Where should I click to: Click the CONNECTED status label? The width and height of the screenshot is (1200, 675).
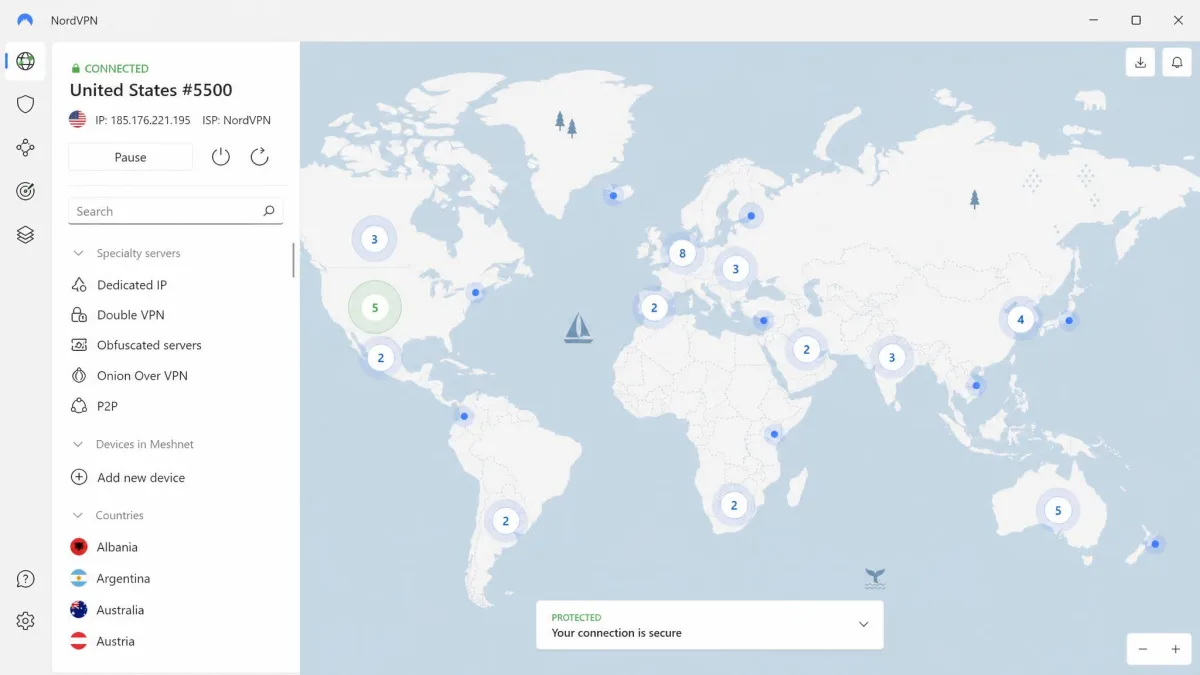[116, 69]
